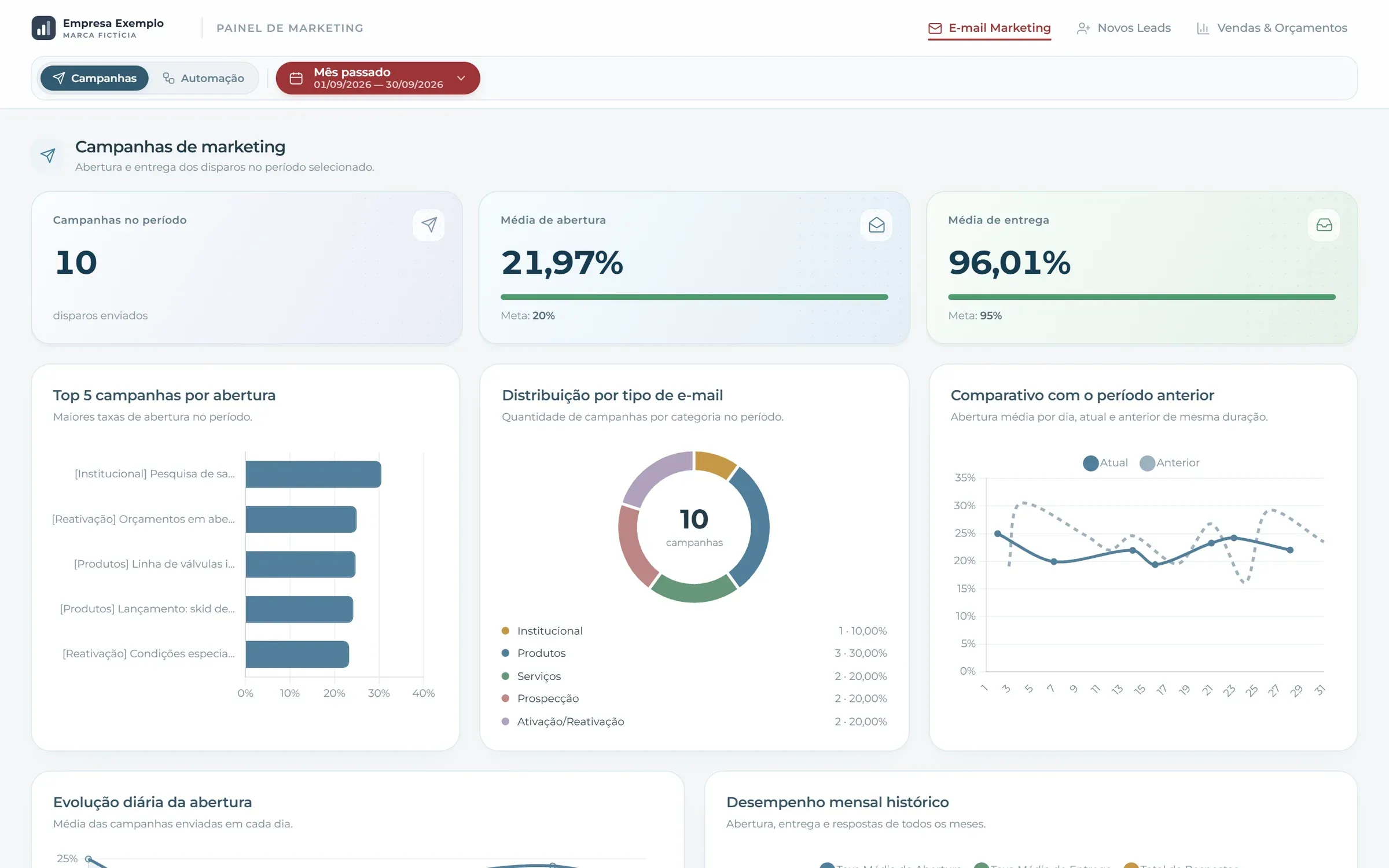Click the Institucional Pesquisa de sa... bar

click(x=313, y=475)
